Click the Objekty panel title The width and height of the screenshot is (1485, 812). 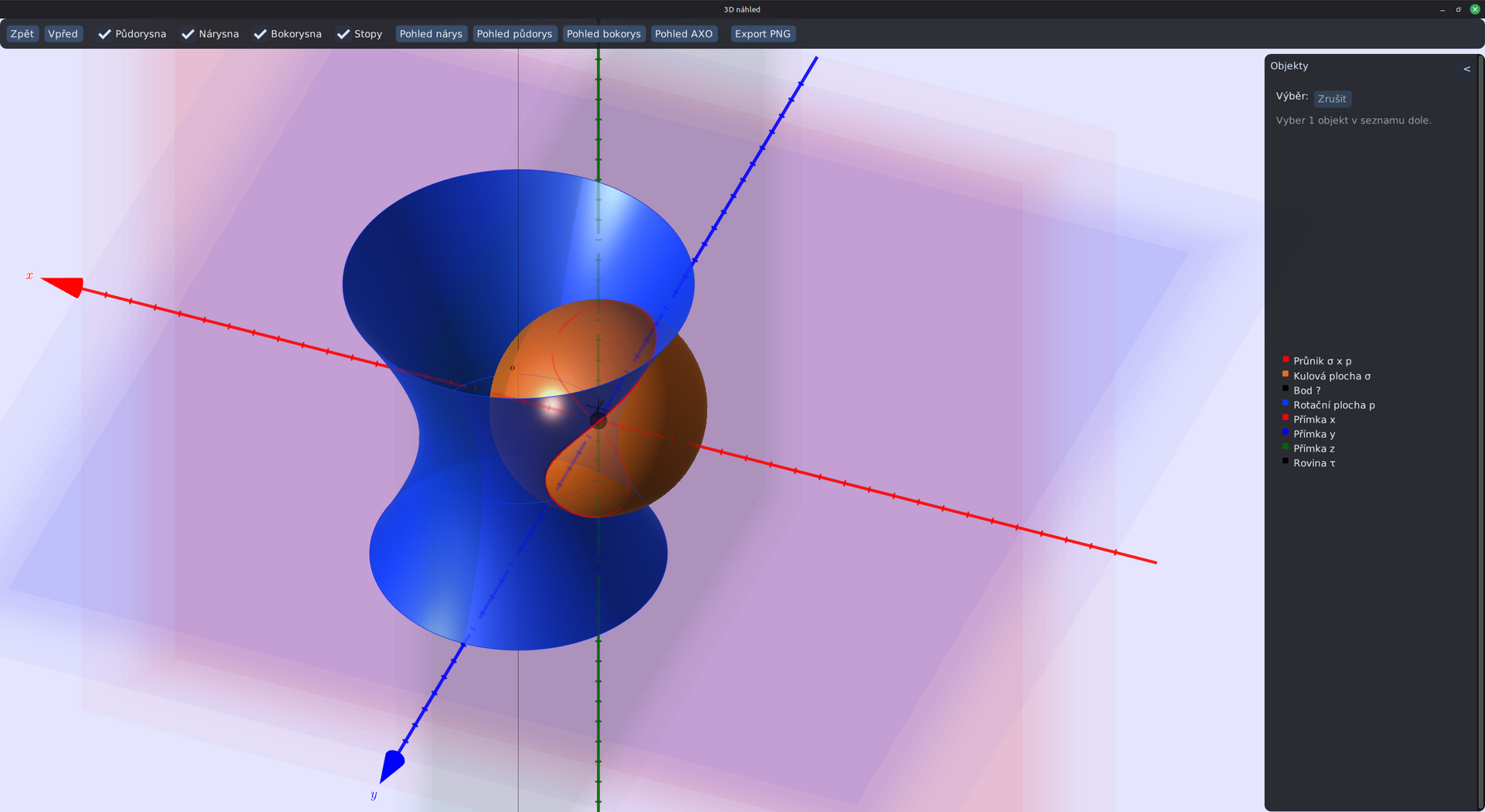(1289, 66)
